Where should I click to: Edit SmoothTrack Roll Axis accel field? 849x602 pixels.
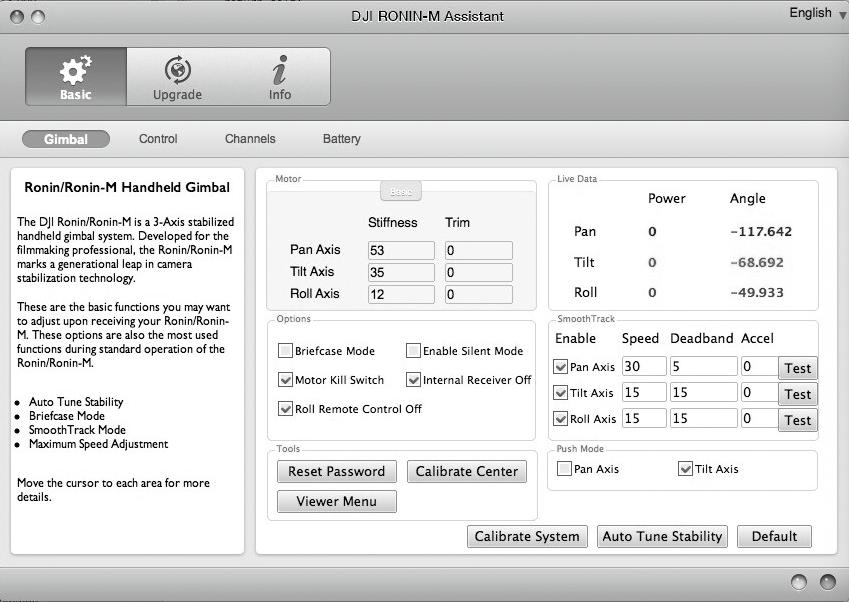760,418
